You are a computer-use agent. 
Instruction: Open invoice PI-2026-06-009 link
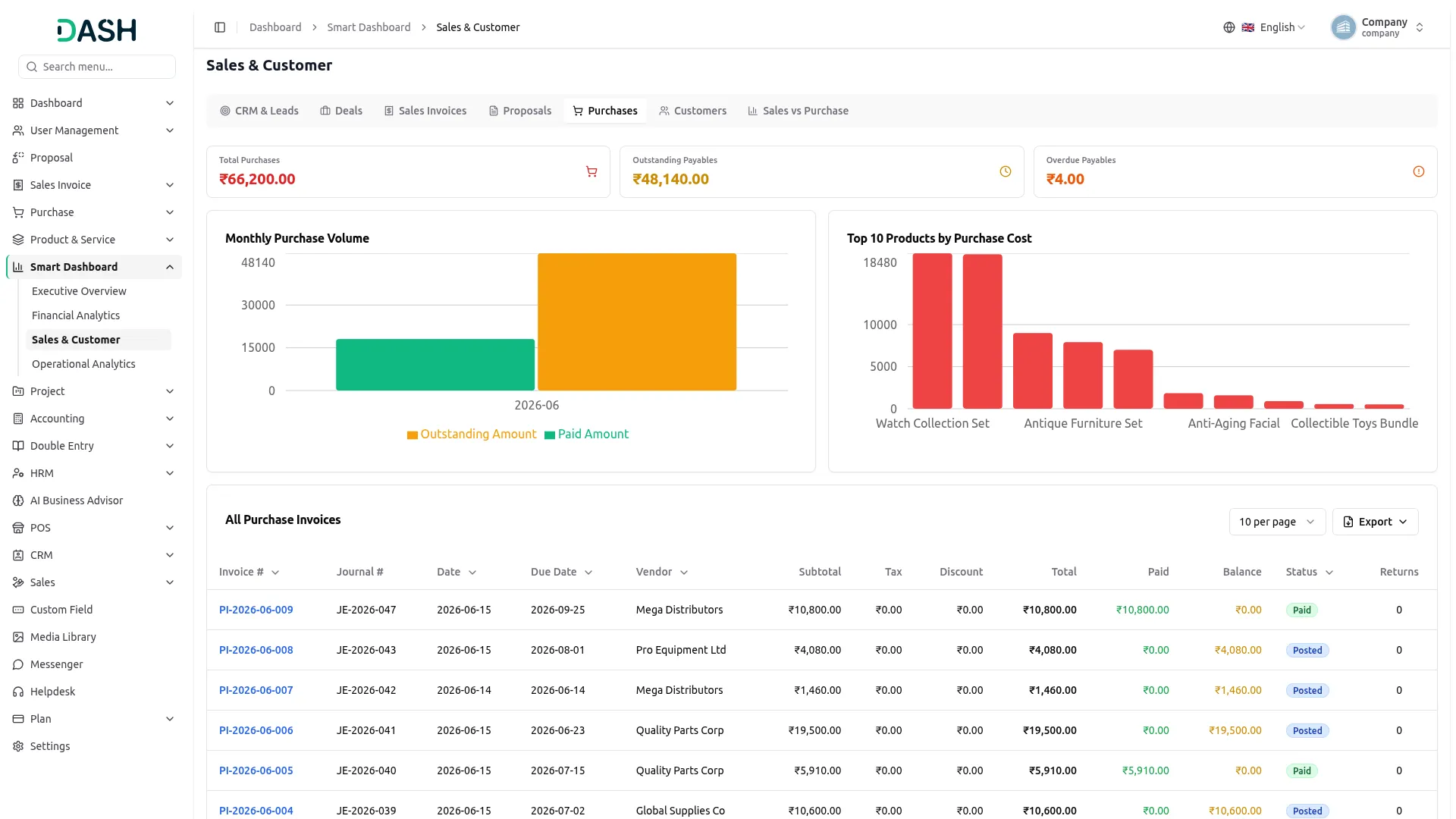click(x=256, y=610)
